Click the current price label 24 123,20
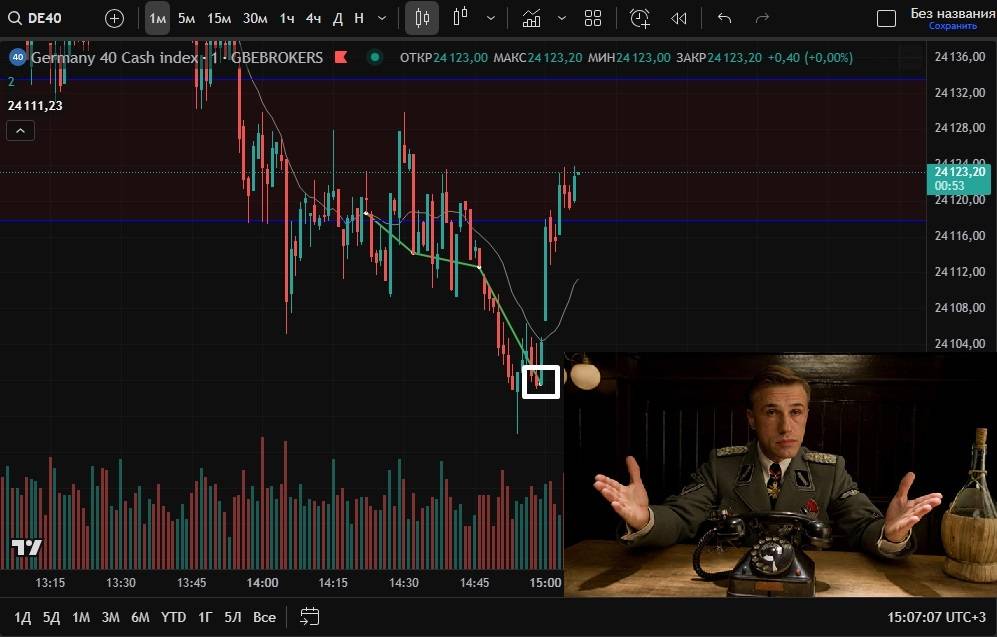997x637 pixels. click(x=959, y=178)
